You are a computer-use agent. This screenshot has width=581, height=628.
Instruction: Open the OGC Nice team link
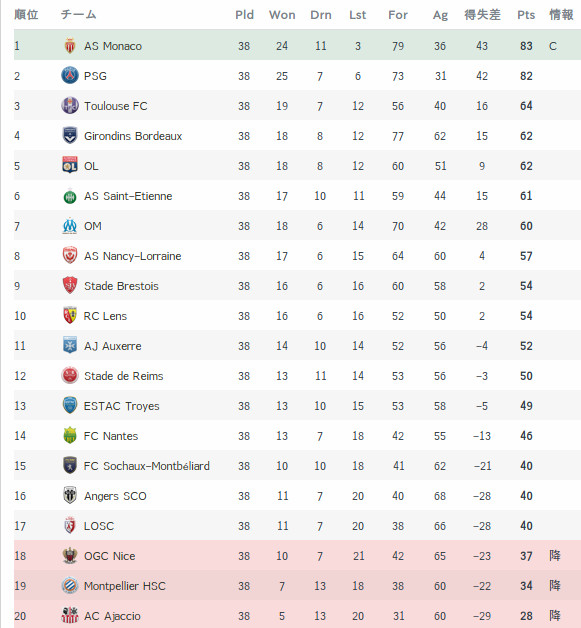110,556
